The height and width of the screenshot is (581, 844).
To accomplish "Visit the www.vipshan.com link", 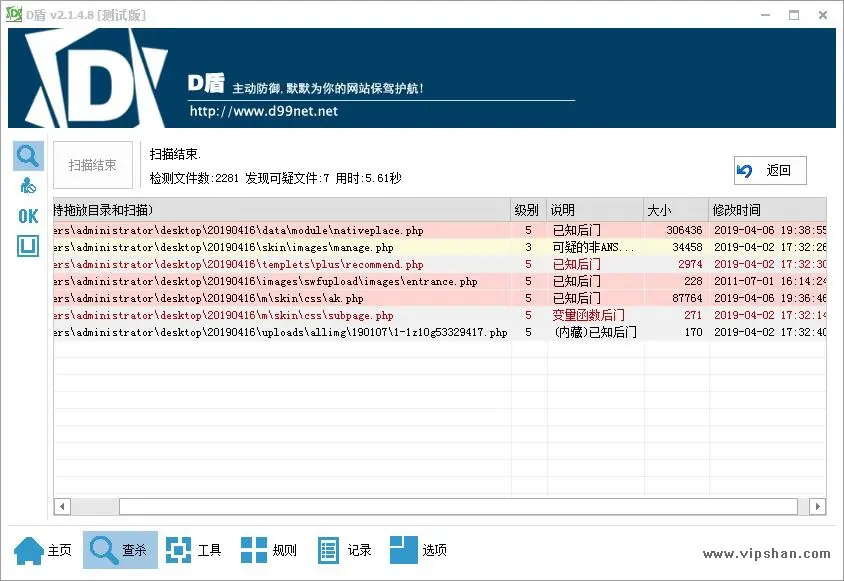I will (x=767, y=551).
